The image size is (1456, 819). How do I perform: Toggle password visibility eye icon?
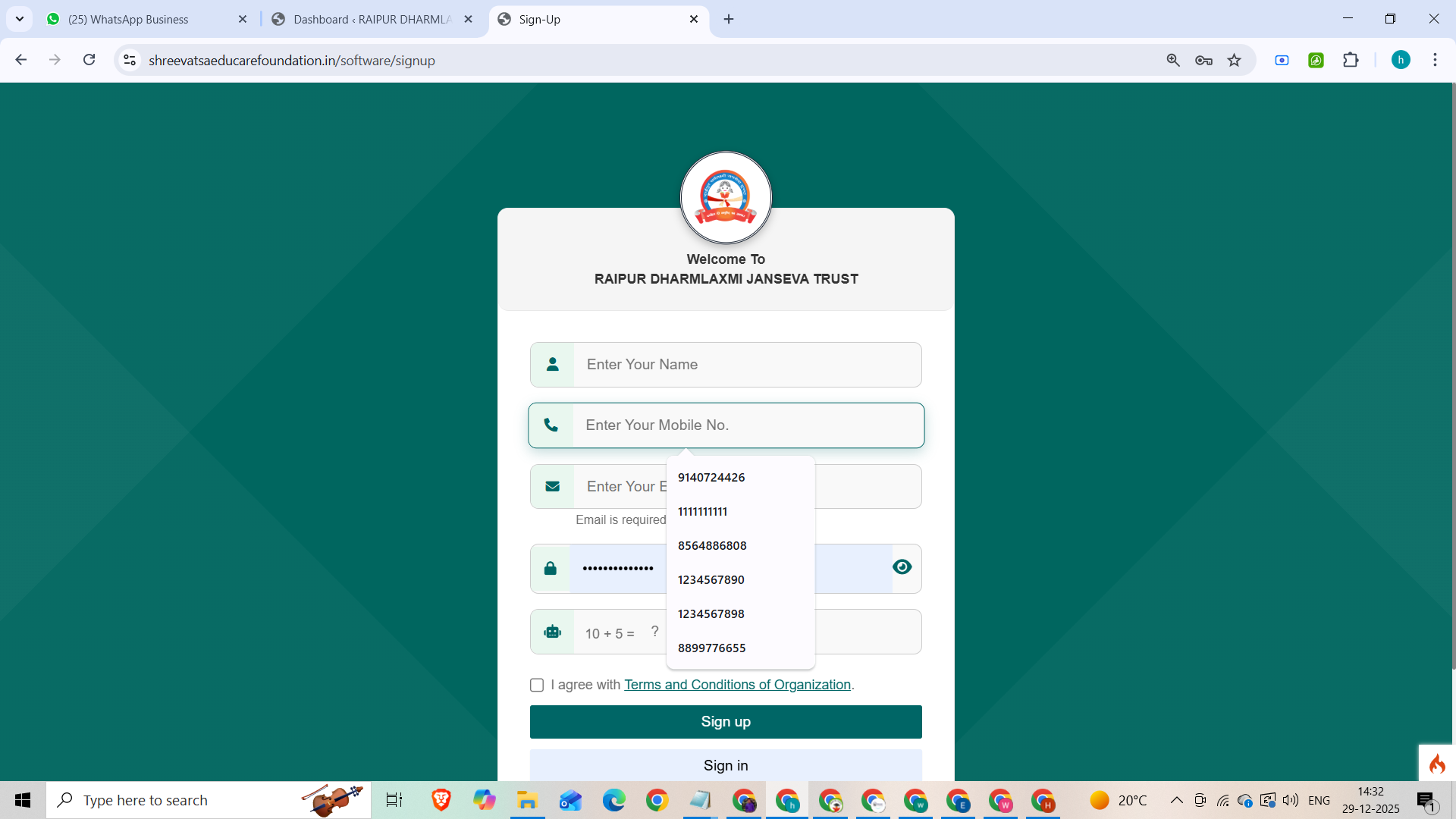(902, 567)
